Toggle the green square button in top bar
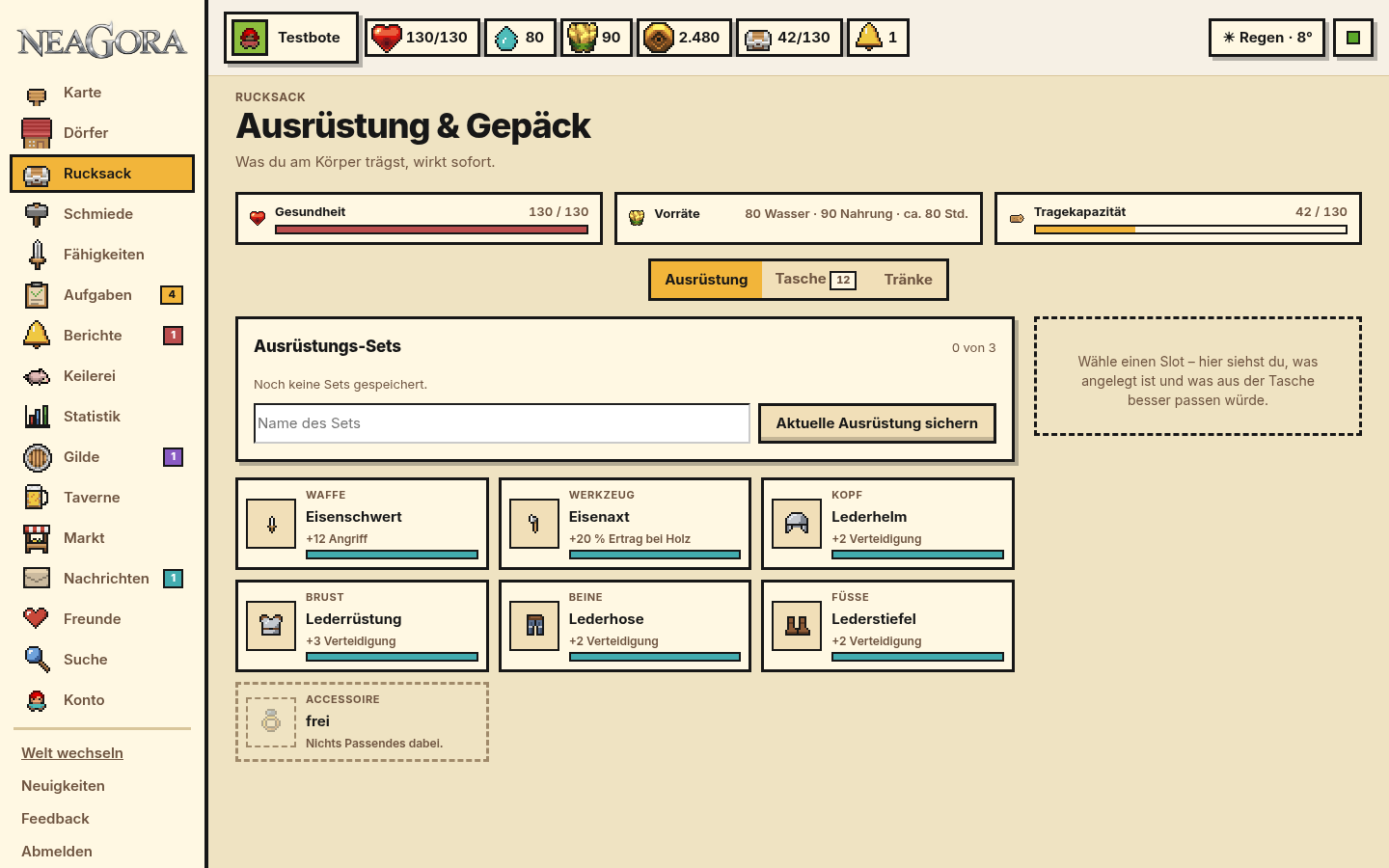Screen dimensions: 1389x868 coord(1353,38)
